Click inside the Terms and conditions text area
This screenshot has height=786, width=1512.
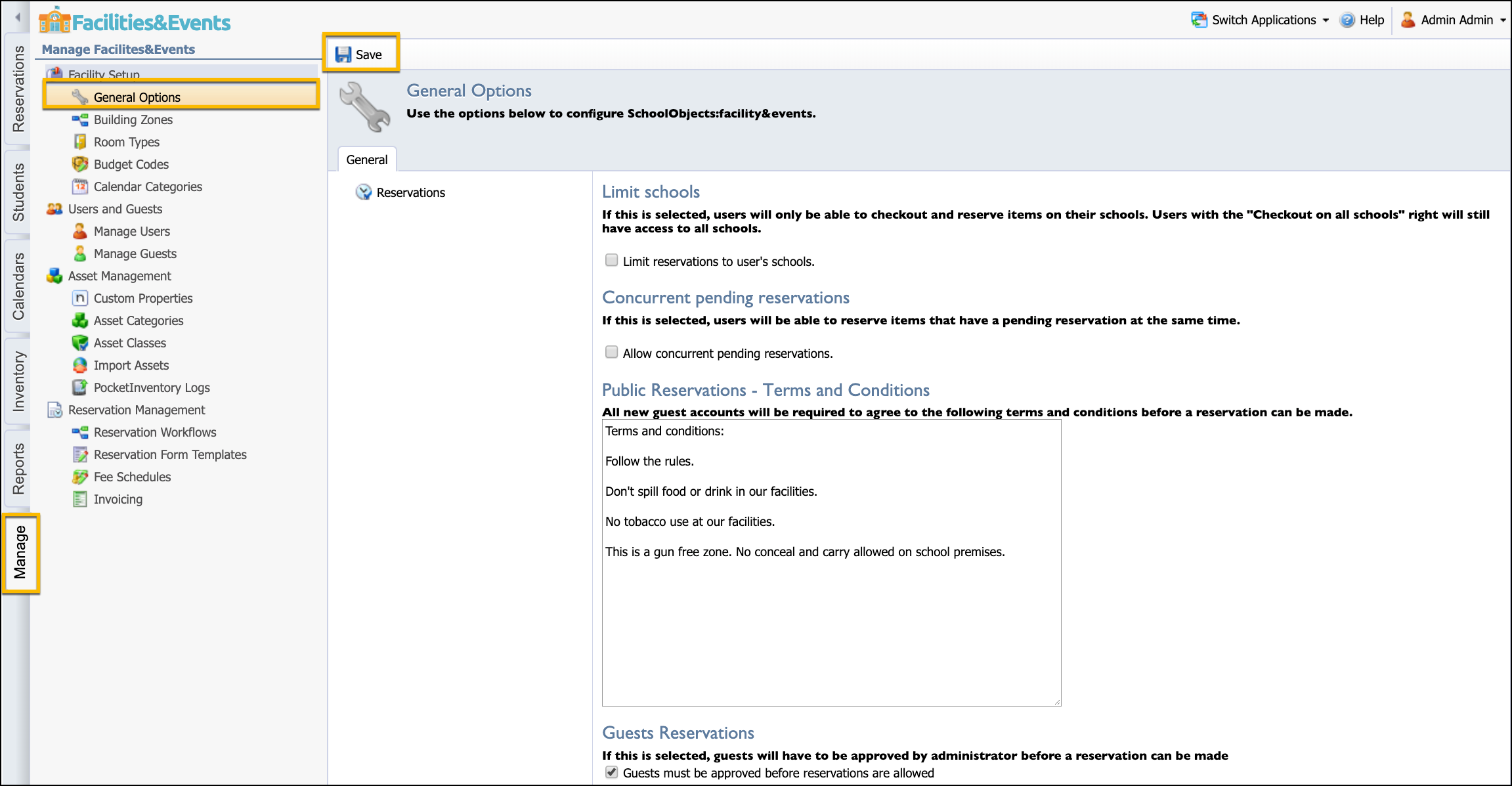831,563
